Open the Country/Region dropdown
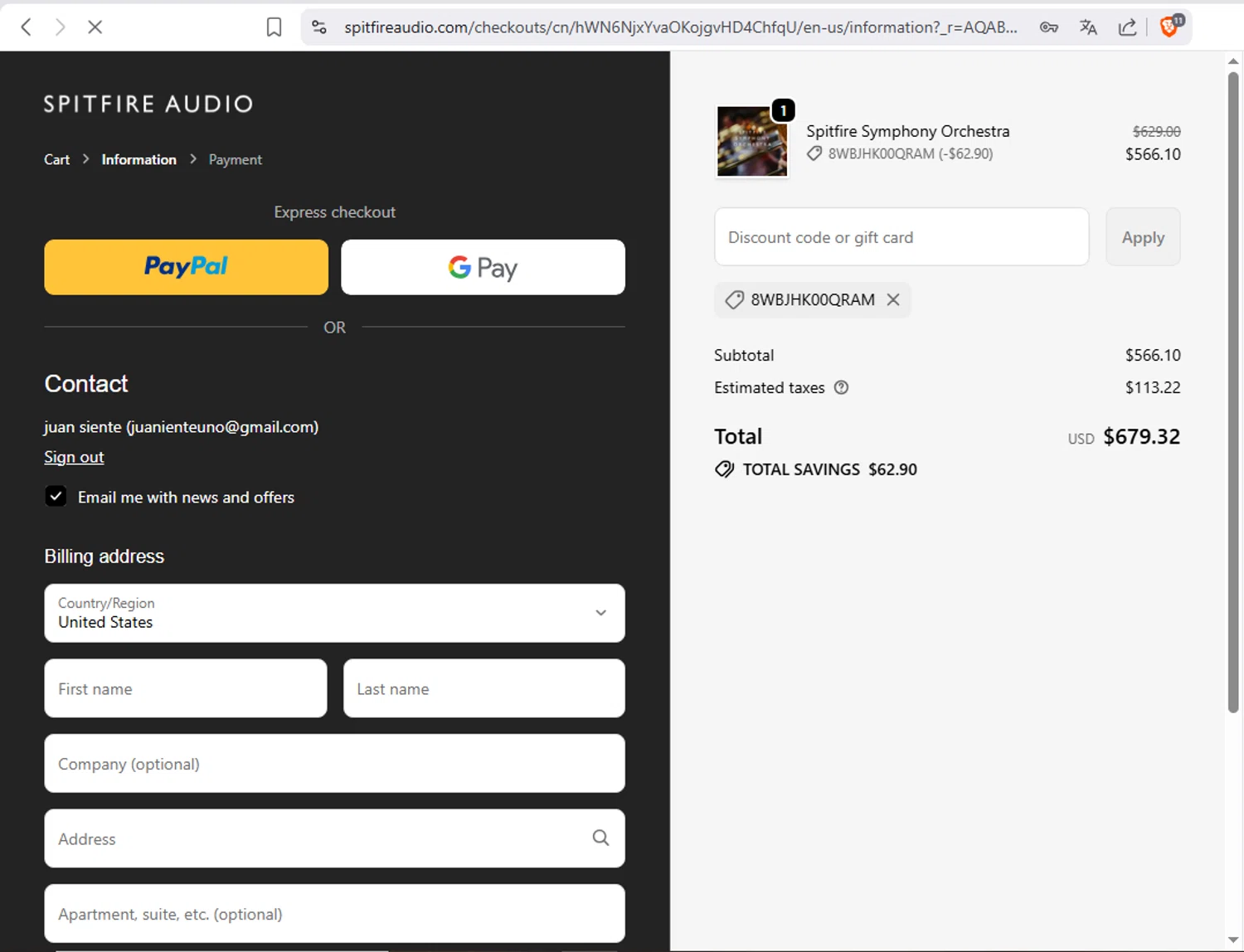Viewport: 1244px width, 952px height. tap(334, 613)
